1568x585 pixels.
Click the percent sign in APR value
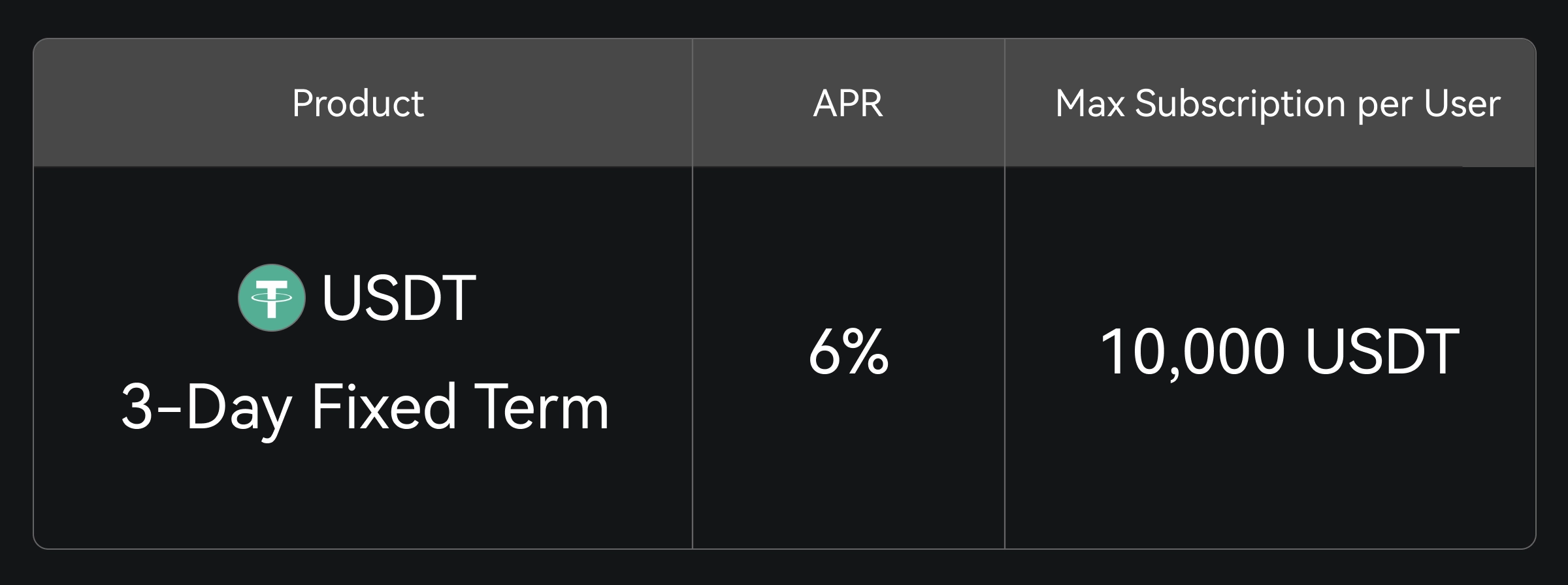(x=868, y=353)
